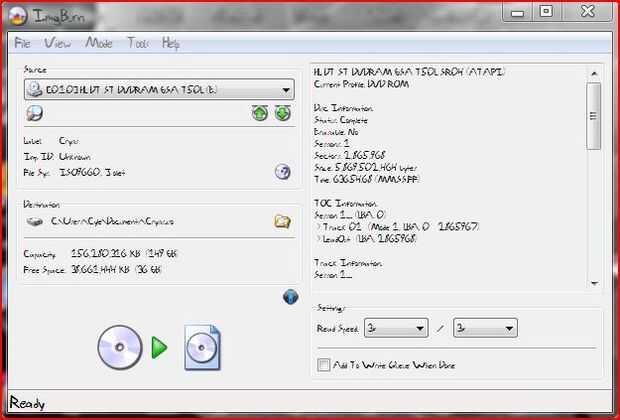Image resolution: width=620 pixels, height=420 pixels.
Task: Click the Capacity value
Action: coord(124,254)
